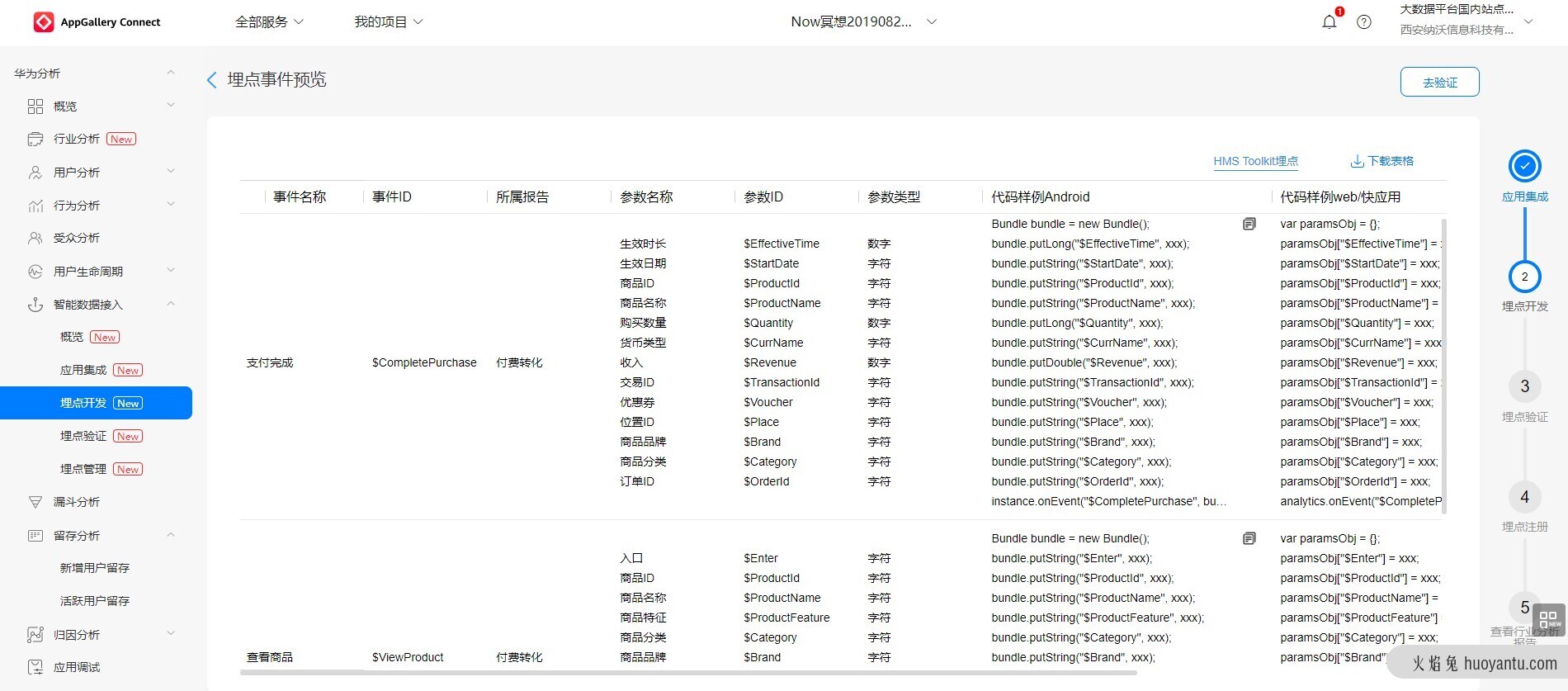Open the notification bell
The height and width of the screenshot is (691, 1568).
coord(1329,22)
